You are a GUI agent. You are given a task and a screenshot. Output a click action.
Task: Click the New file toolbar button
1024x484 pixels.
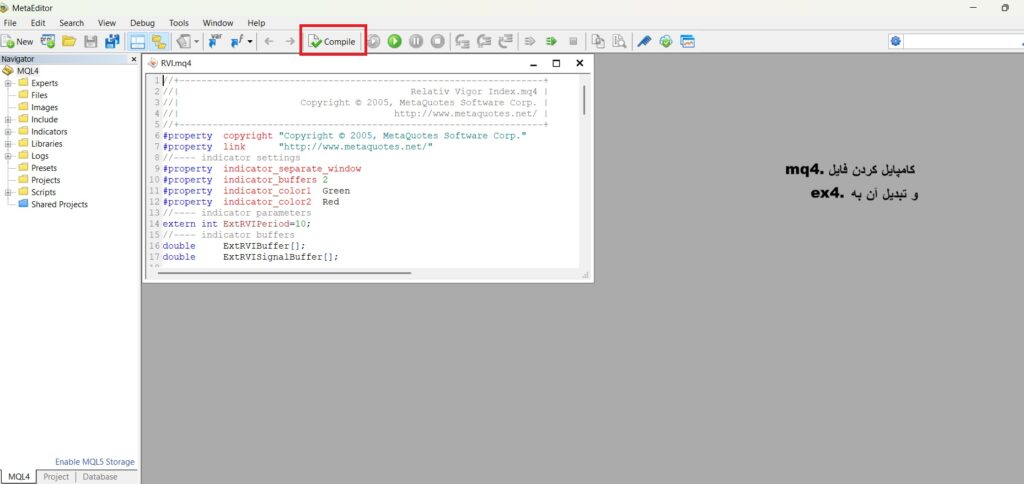point(18,41)
